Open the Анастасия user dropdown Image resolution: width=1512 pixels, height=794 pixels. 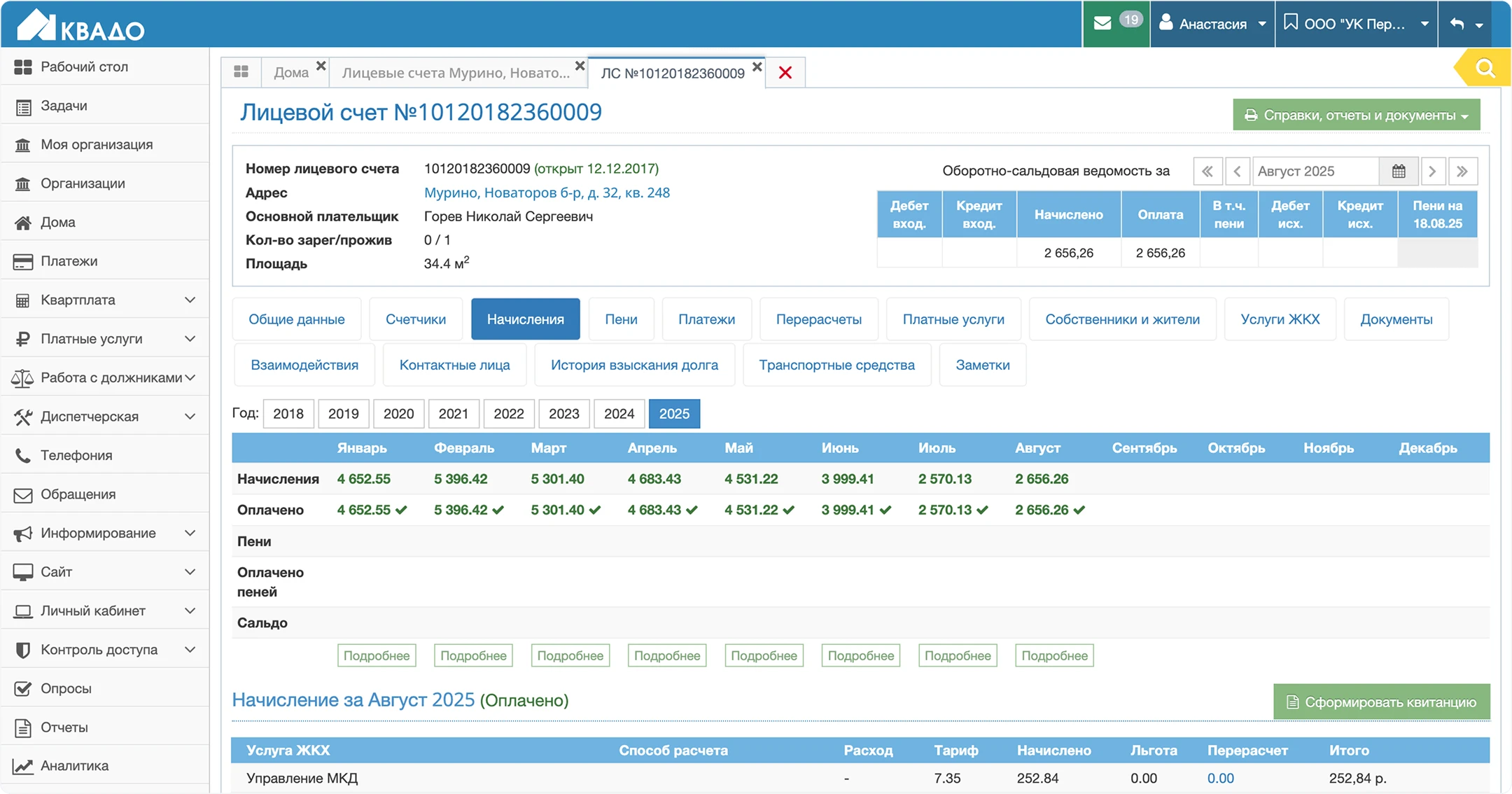tap(1212, 24)
